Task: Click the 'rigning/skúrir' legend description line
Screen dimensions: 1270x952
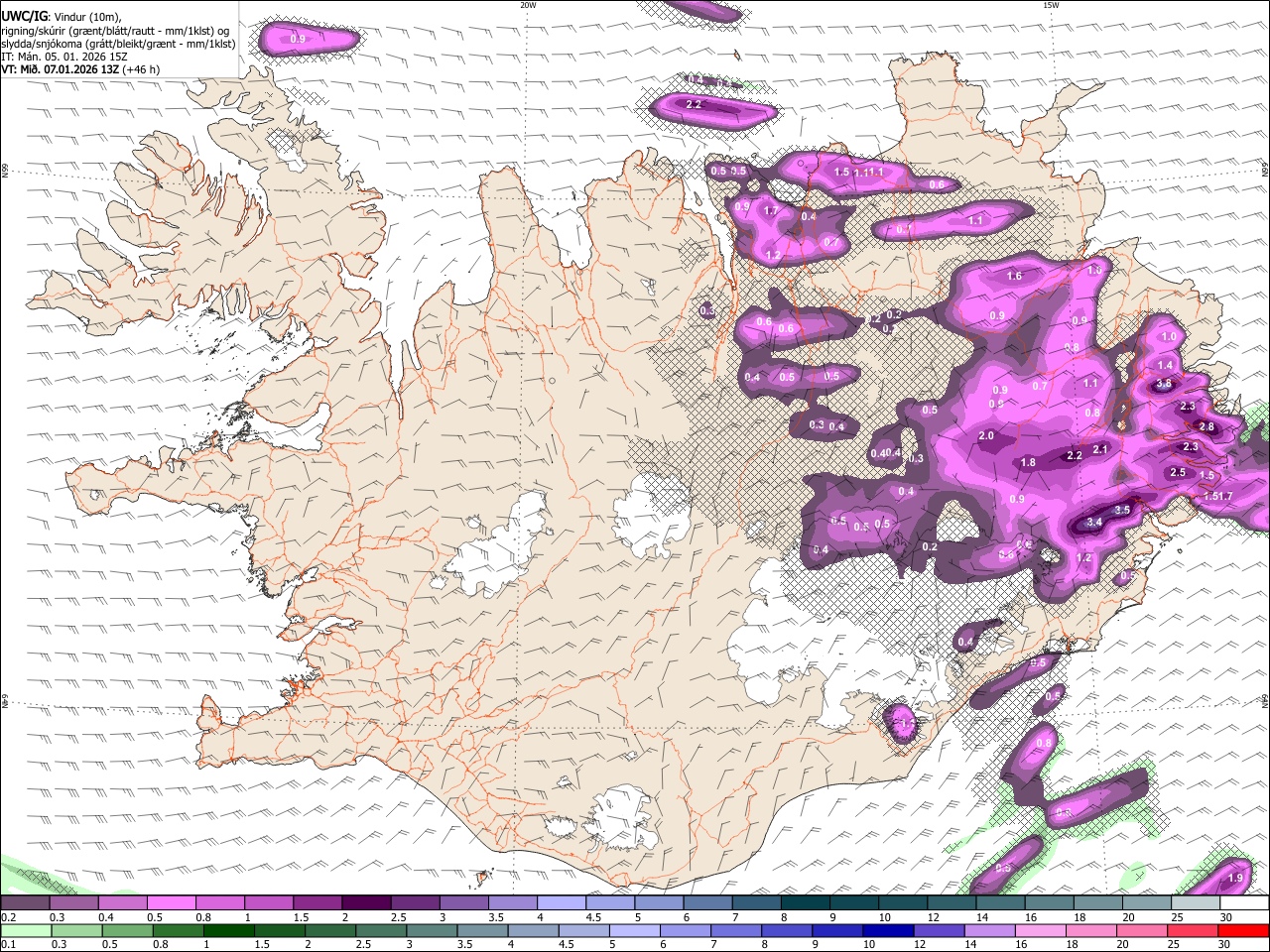Action: (x=115, y=31)
